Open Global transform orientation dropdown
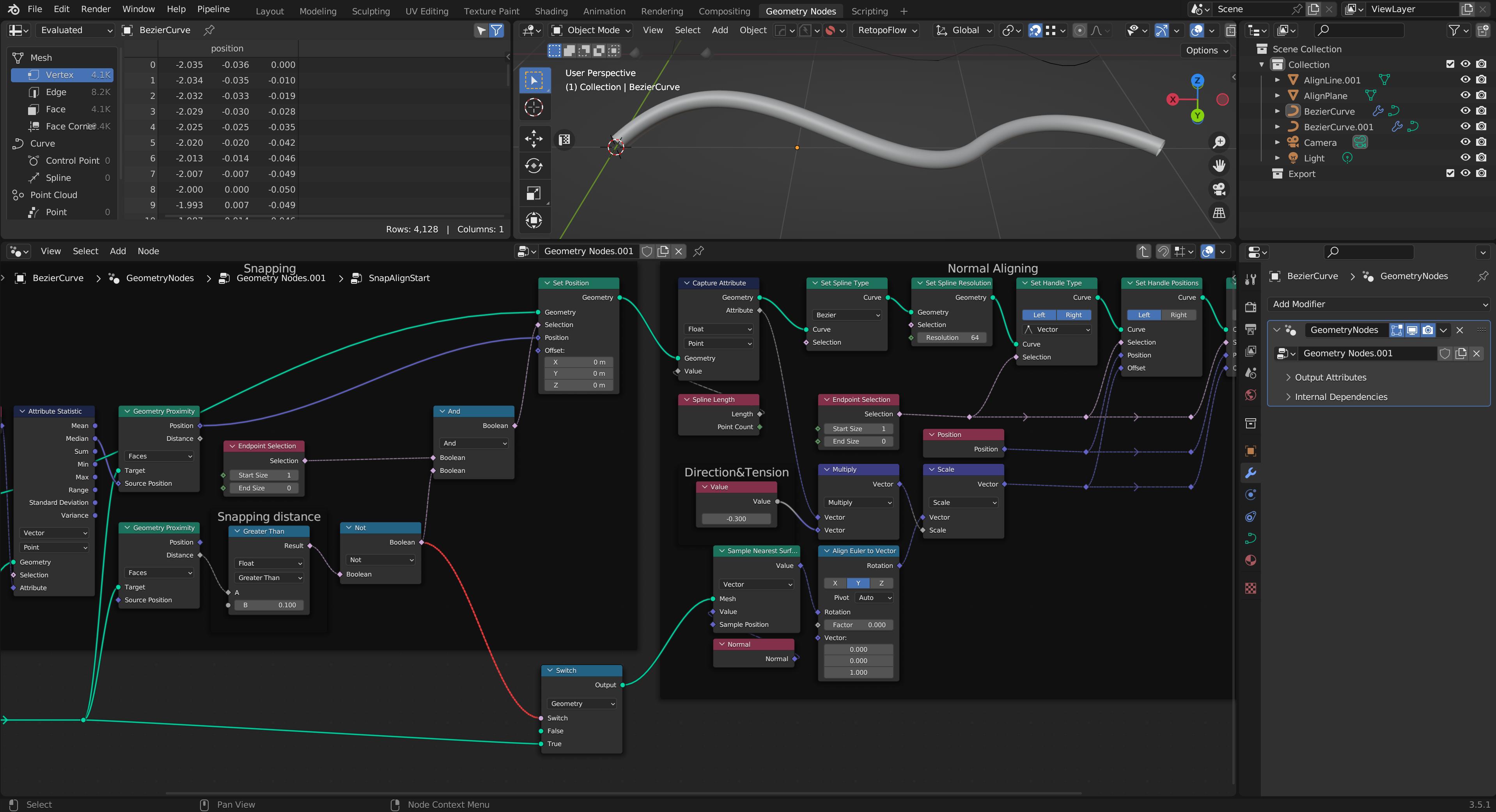The image size is (1496, 812). 964,30
